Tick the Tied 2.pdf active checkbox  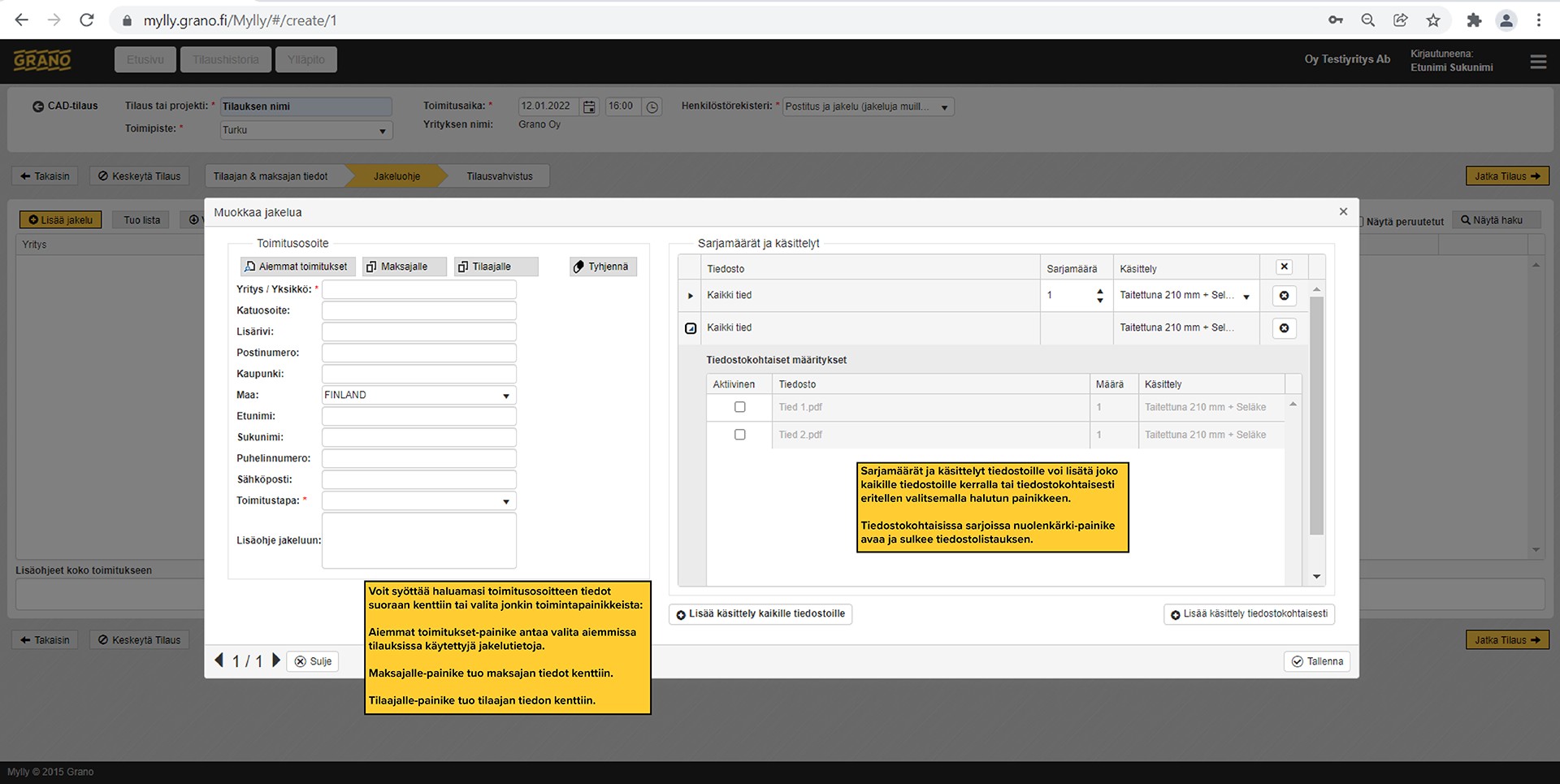739,435
